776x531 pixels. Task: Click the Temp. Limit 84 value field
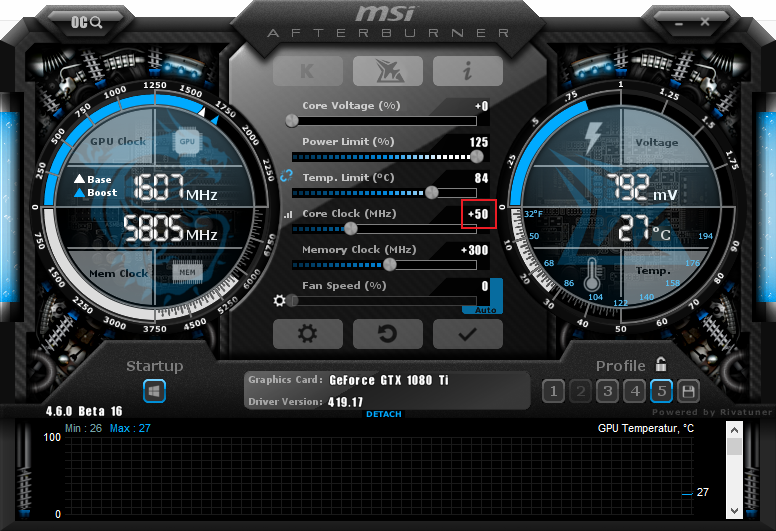pos(481,178)
